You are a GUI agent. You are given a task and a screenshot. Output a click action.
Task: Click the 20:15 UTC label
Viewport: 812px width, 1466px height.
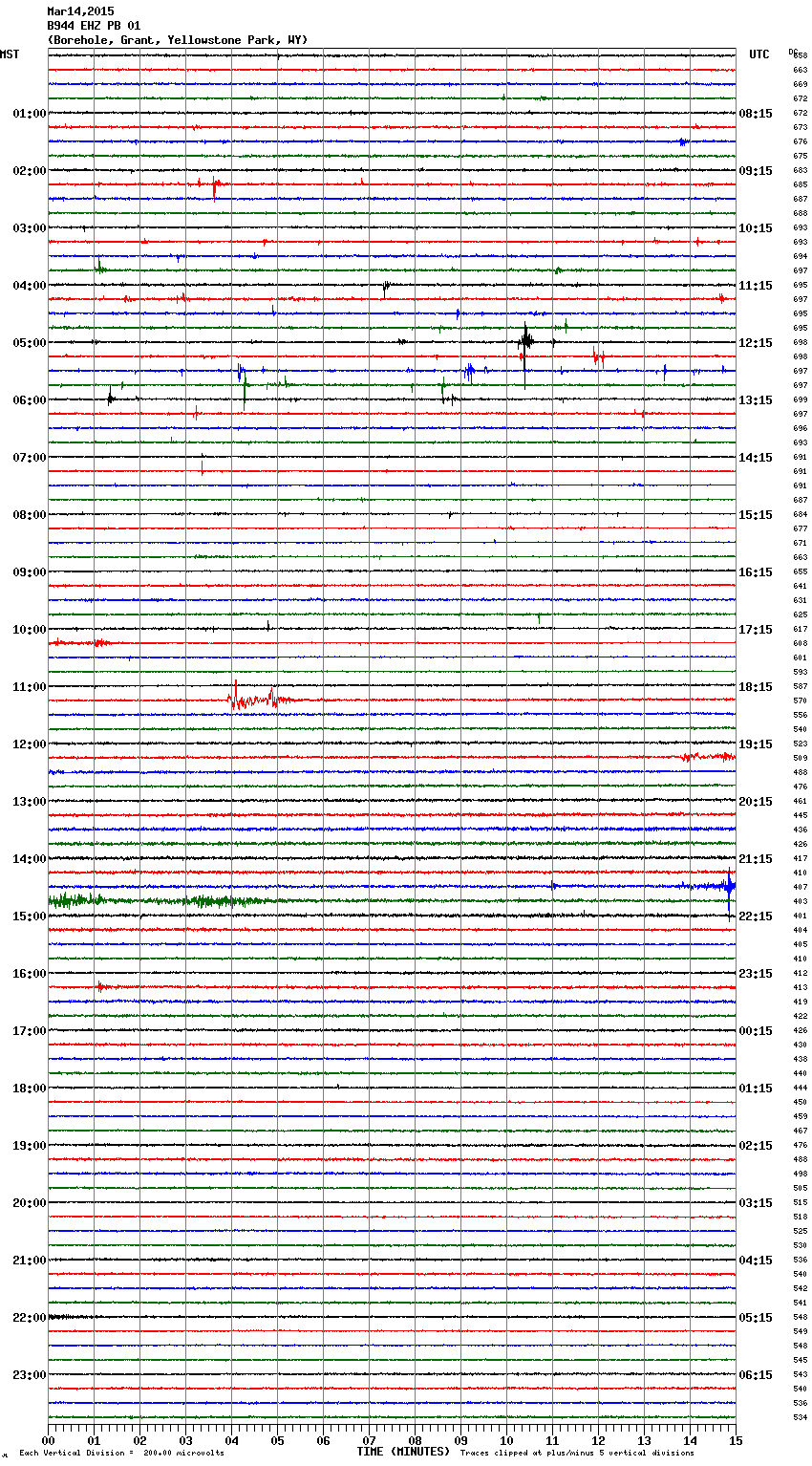tap(756, 802)
